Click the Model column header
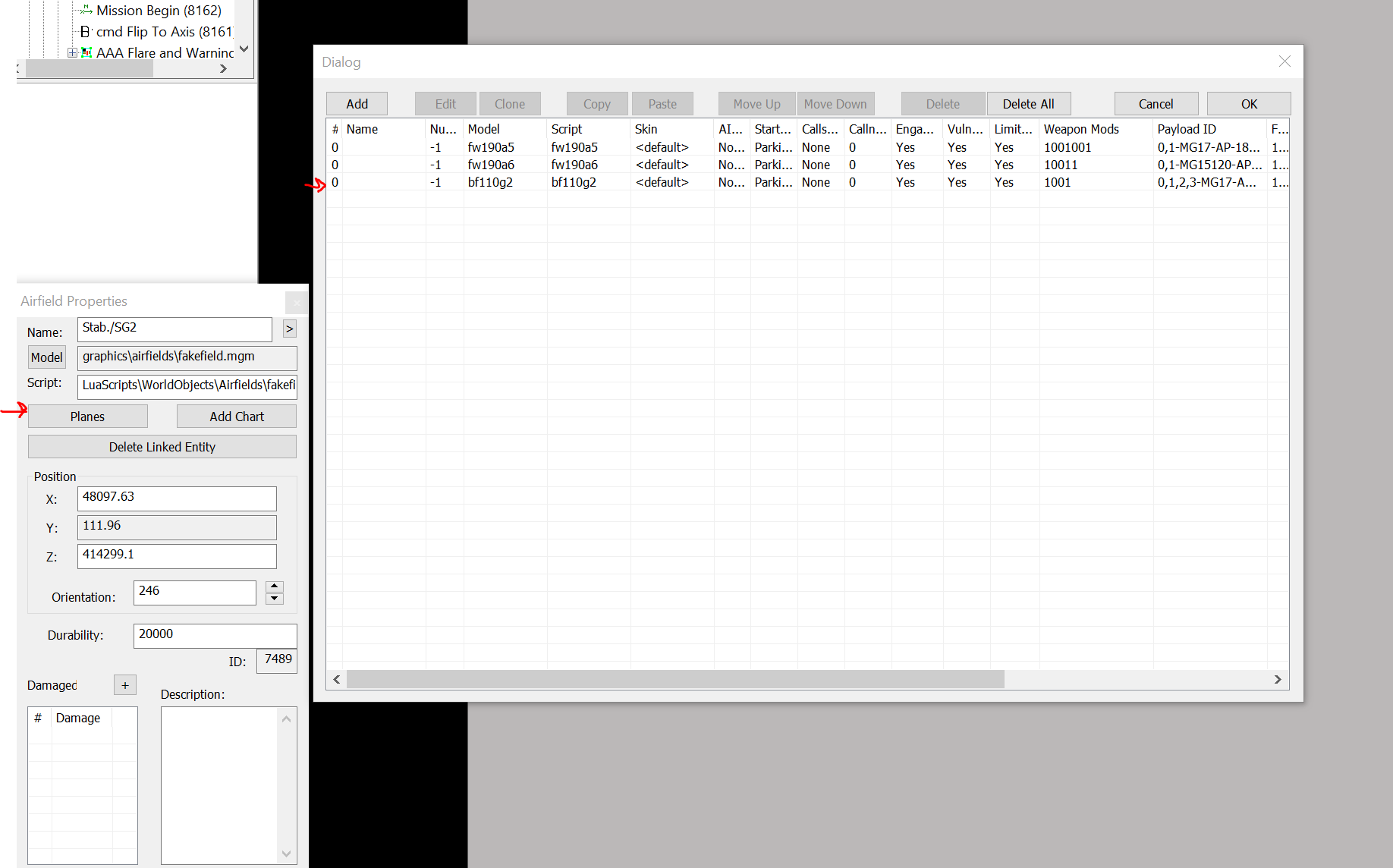The height and width of the screenshot is (868, 1393). tap(505, 129)
